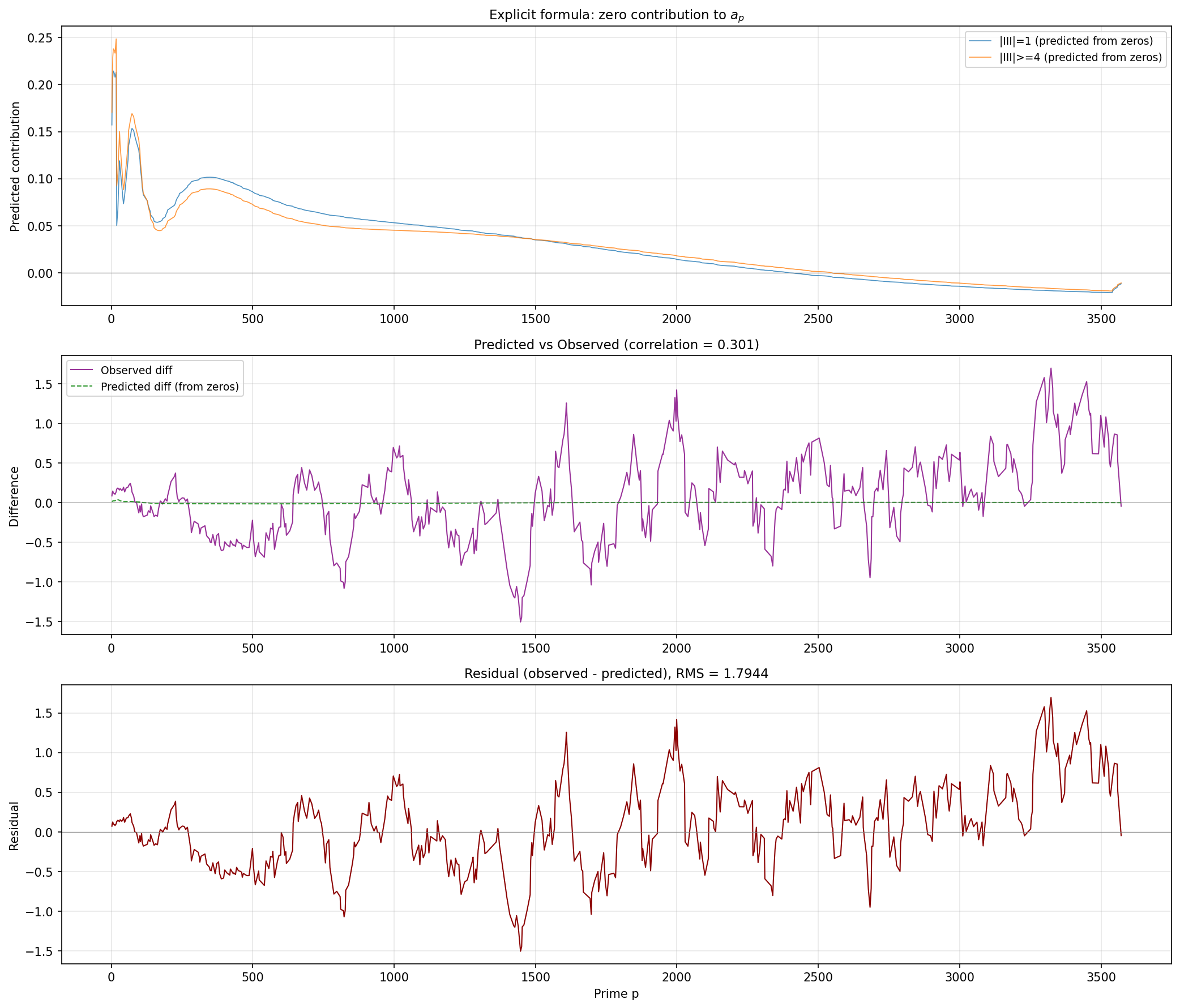Select the '|III|=1 (predicted from zeros)' legend label

pyautogui.click(x=1076, y=41)
